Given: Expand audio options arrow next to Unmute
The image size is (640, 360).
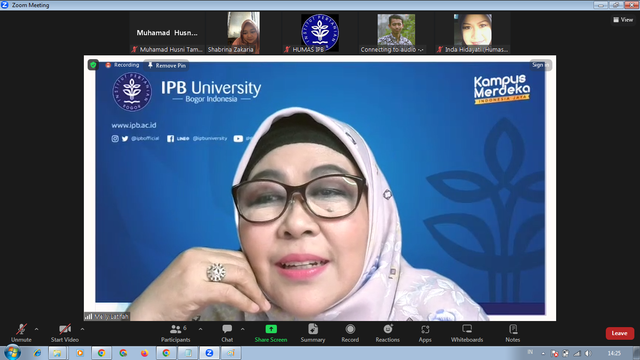Looking at the screenshot, I should coord(37,329).
